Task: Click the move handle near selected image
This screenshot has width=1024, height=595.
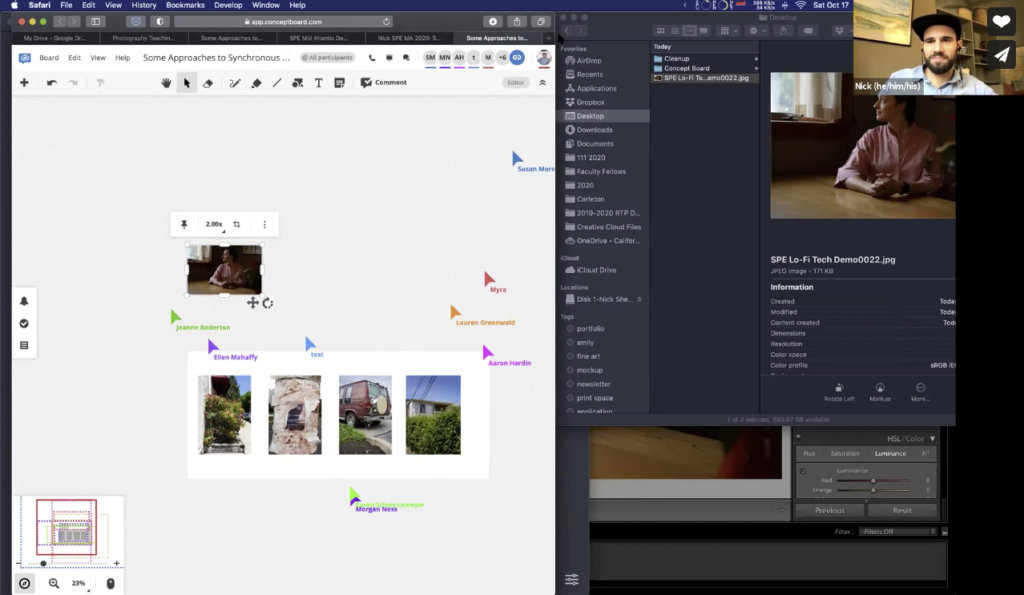Action: [253, 302]
